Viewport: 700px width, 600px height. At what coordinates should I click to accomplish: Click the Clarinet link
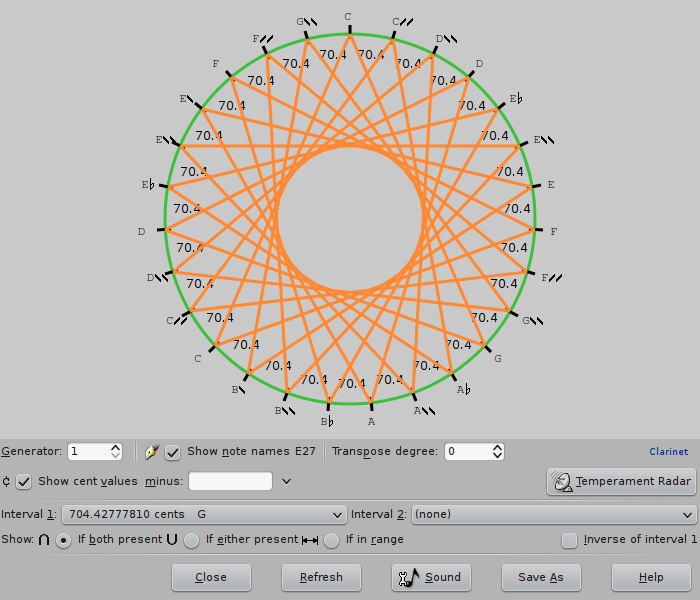[668, 452]
